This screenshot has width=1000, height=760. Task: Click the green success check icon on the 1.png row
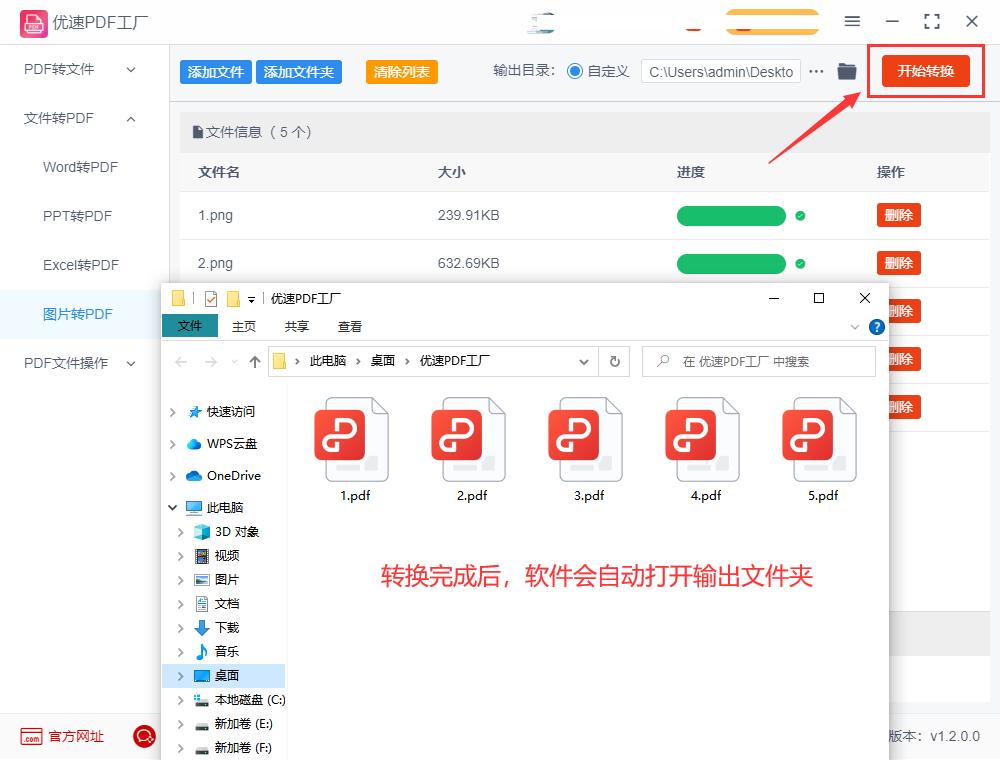point(798,215)
